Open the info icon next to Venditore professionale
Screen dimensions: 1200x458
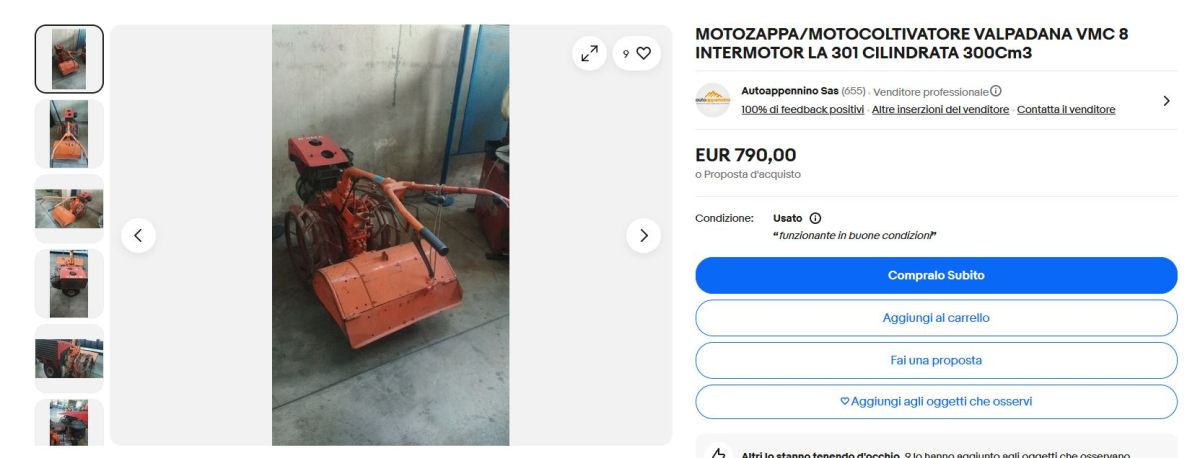(996, 91)
